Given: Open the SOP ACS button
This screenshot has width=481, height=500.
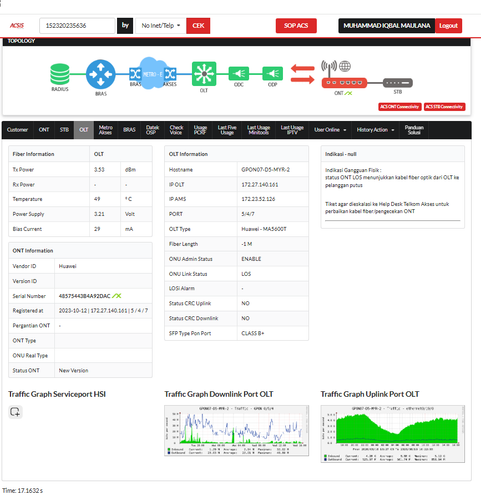Looking at the screenshot, I should pos(296,26).
